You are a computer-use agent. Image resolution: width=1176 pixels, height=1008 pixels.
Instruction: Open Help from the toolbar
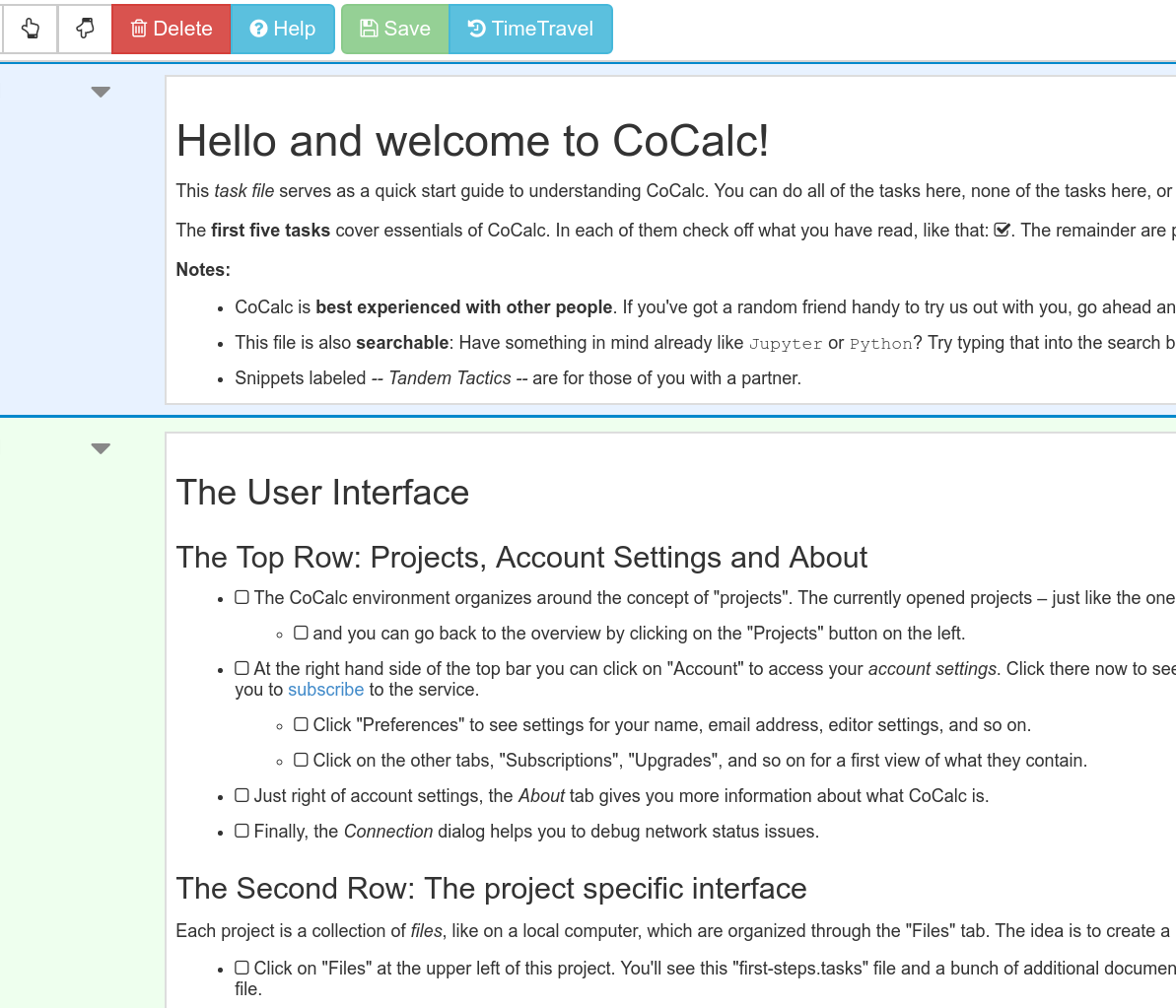tap(283, 29)
